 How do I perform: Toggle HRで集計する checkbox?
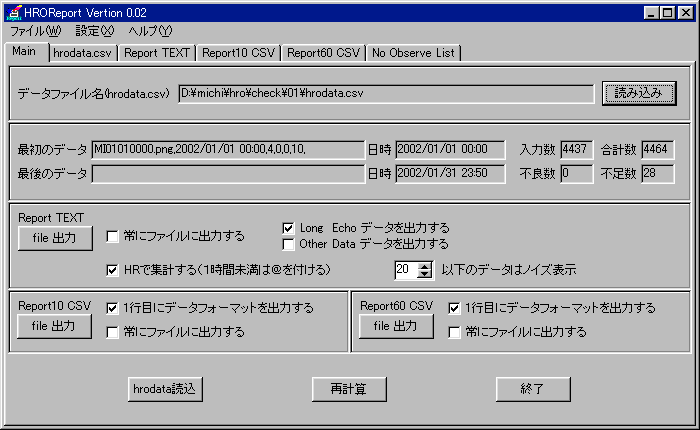[x=112, y=270]
